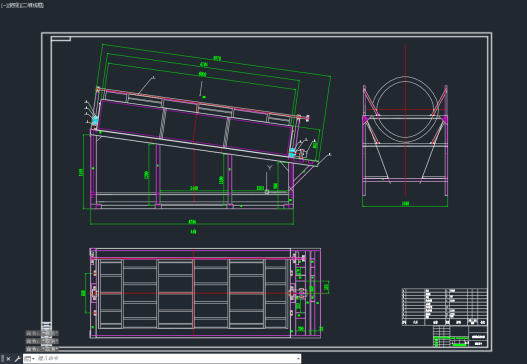
Task: Open the [-] viewport controls menu
Action: pos(3,5)
